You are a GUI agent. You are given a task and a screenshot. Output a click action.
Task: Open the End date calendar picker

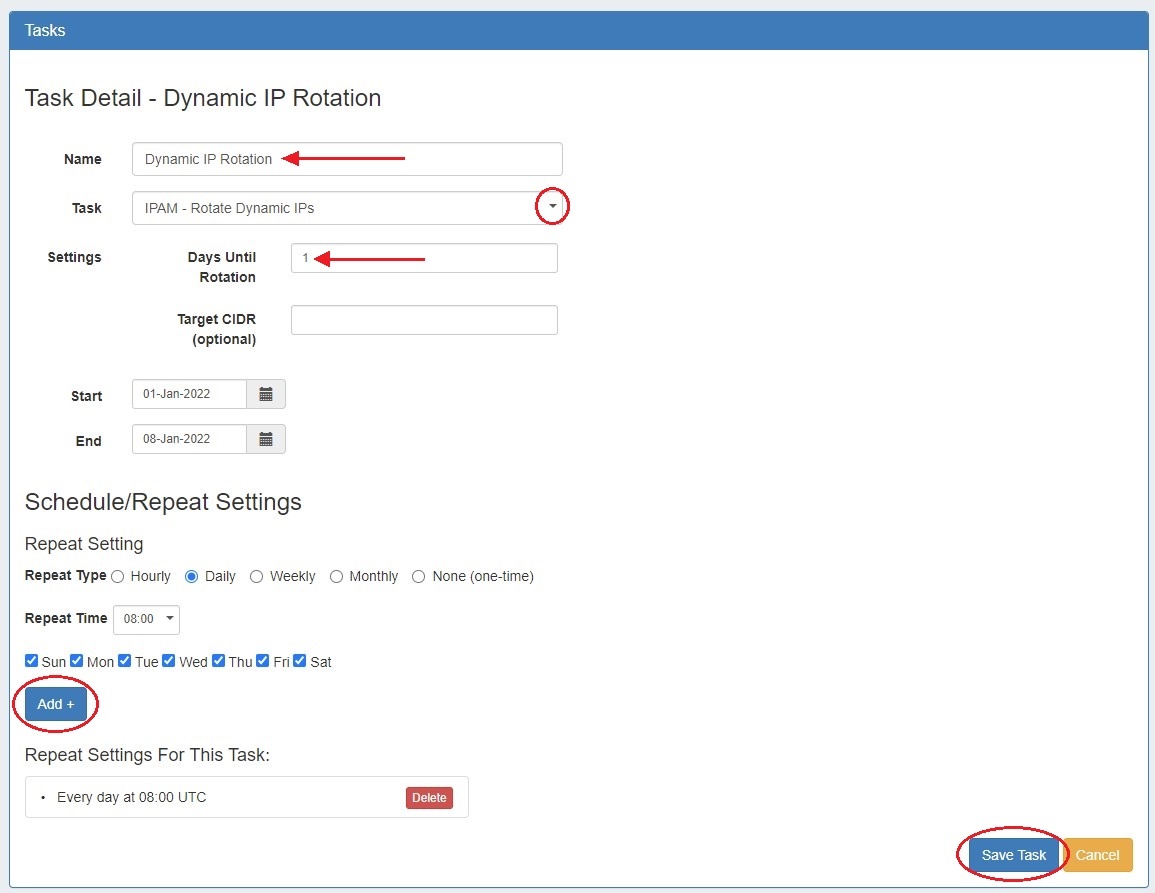[x=266, y=439]
